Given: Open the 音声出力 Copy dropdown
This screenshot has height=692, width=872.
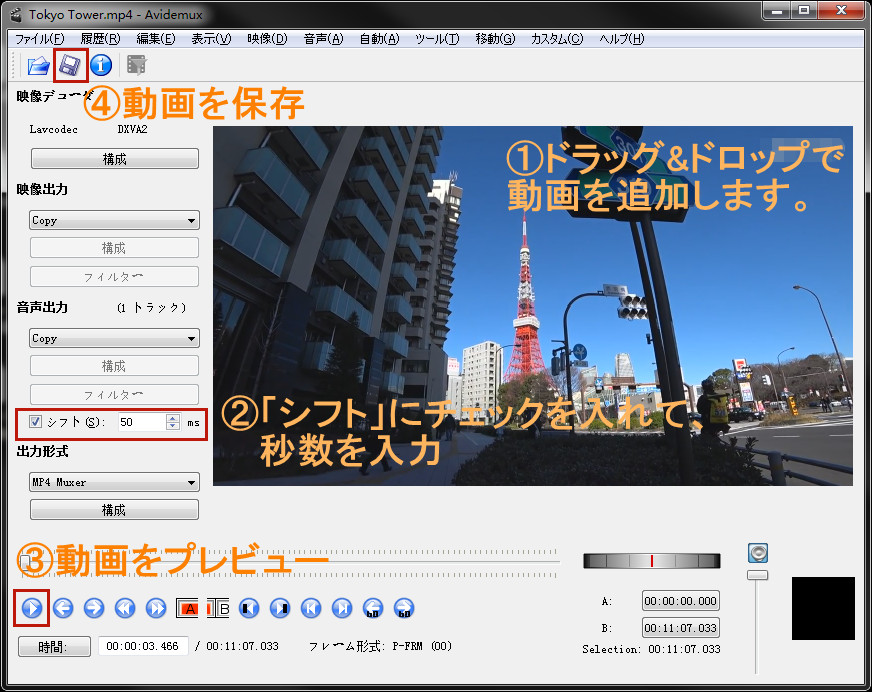Looking at the screenshot, I should click(x=114, y=338).
